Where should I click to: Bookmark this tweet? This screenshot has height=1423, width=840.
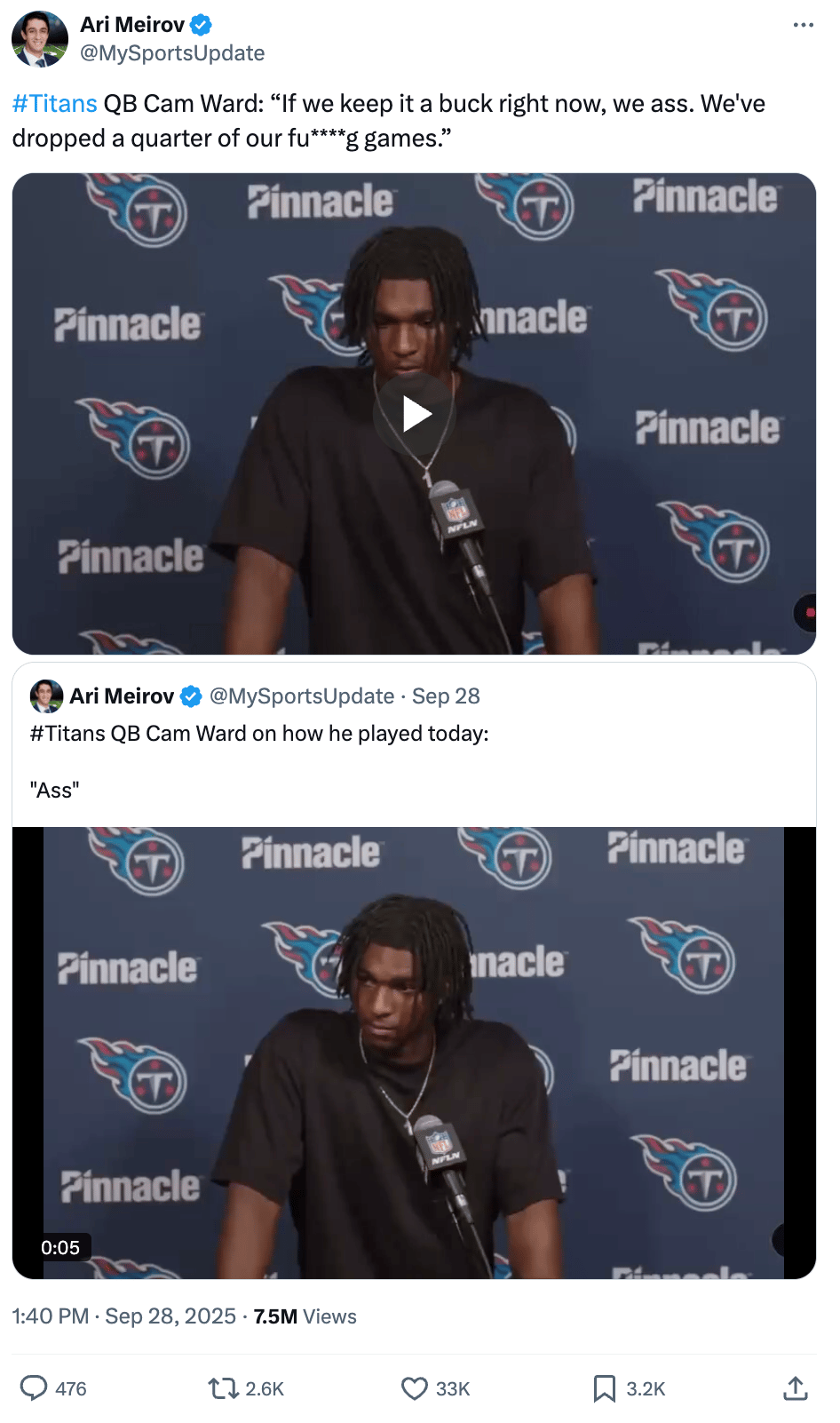click(x=605, y=1387)
